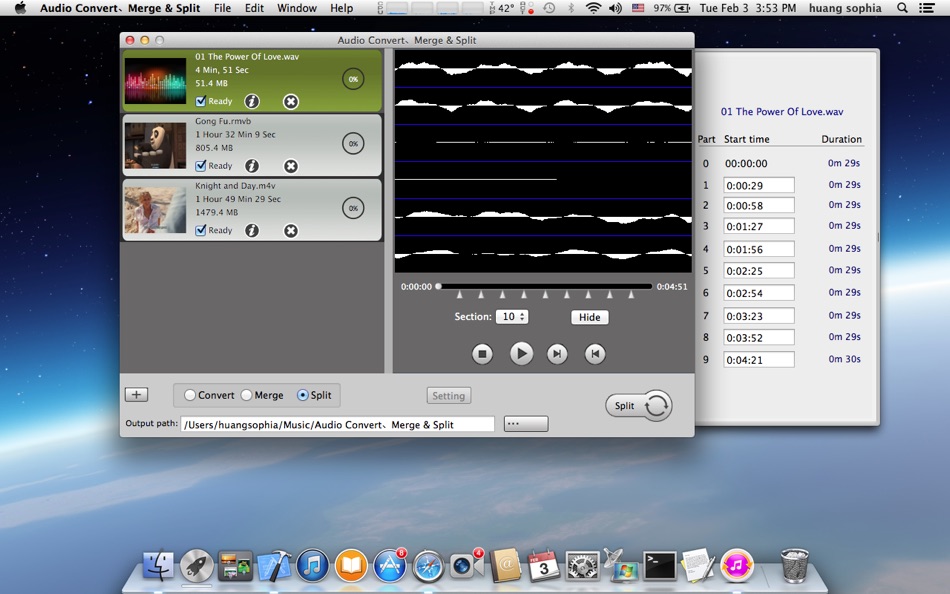Open Spotlight search in menu bar
Screen dimensions: 950x594
pos(902,8)
